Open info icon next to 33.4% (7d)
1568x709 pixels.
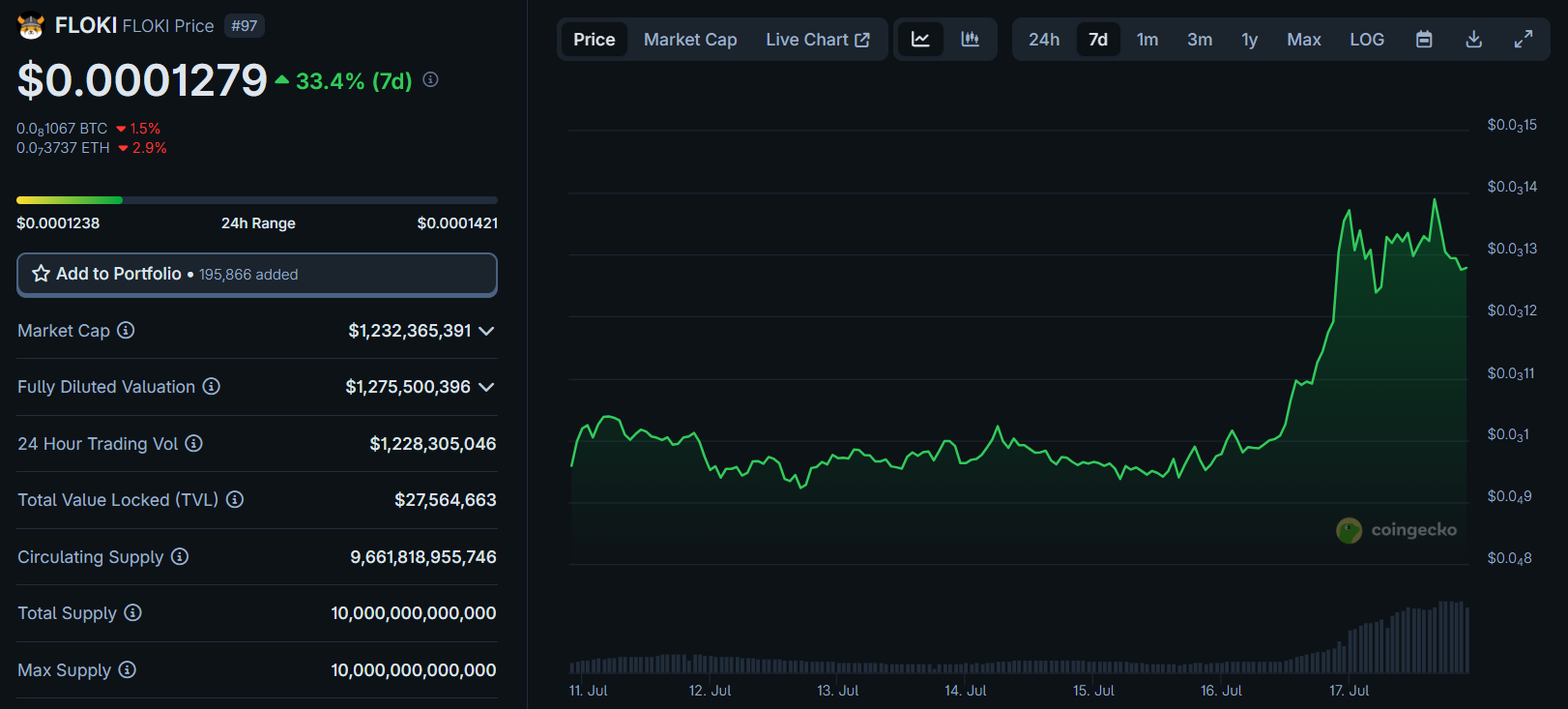click(431, 80)
